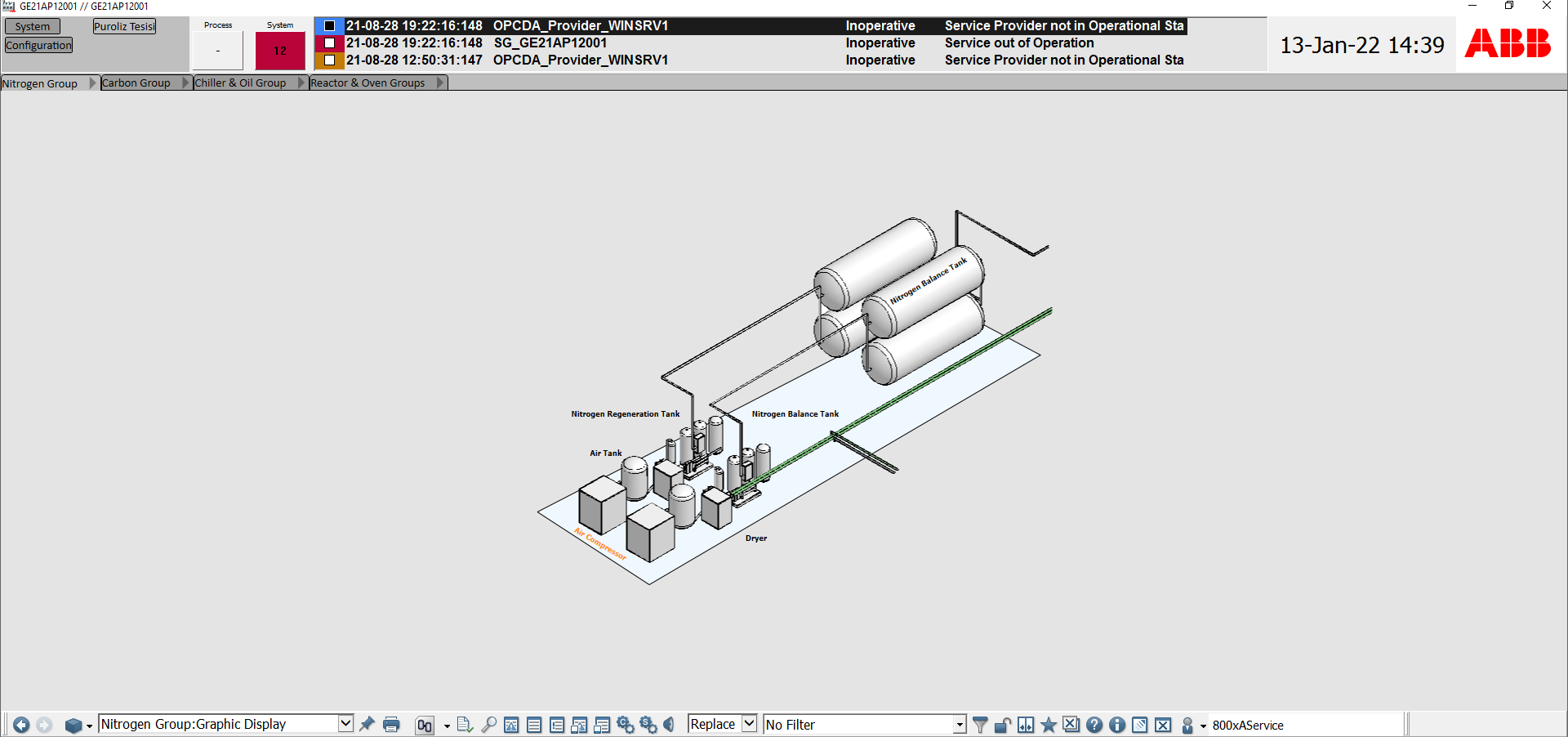Open help with the question mark icon
Image resolution: width=1568 pixels, height=737 pixels.
click(1094, 725)
